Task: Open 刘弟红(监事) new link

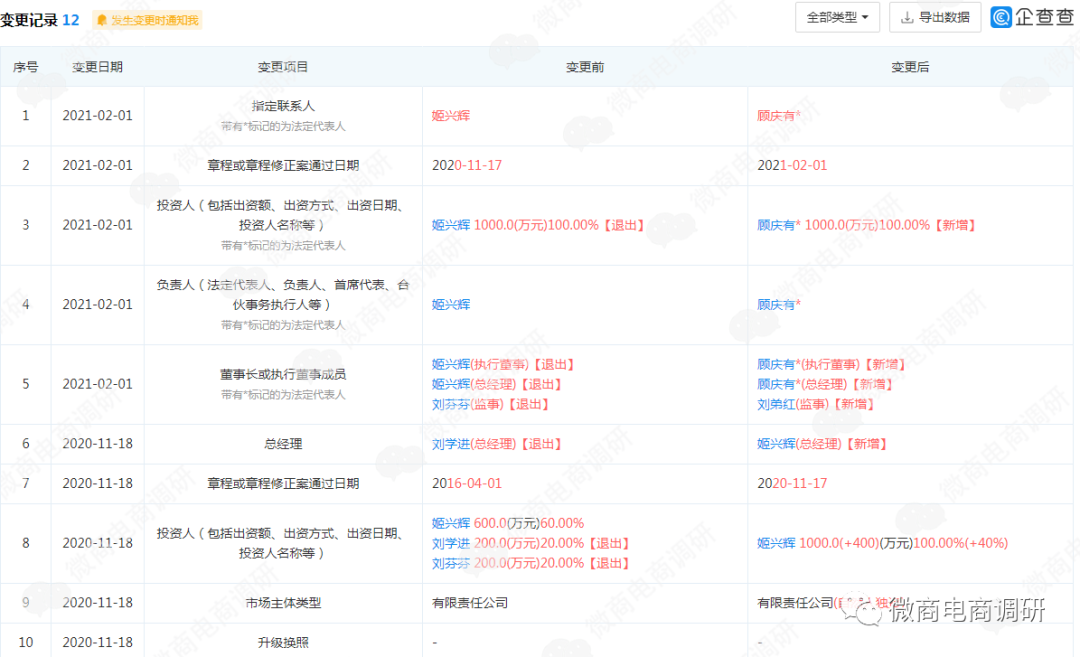Action: [816, 404]
